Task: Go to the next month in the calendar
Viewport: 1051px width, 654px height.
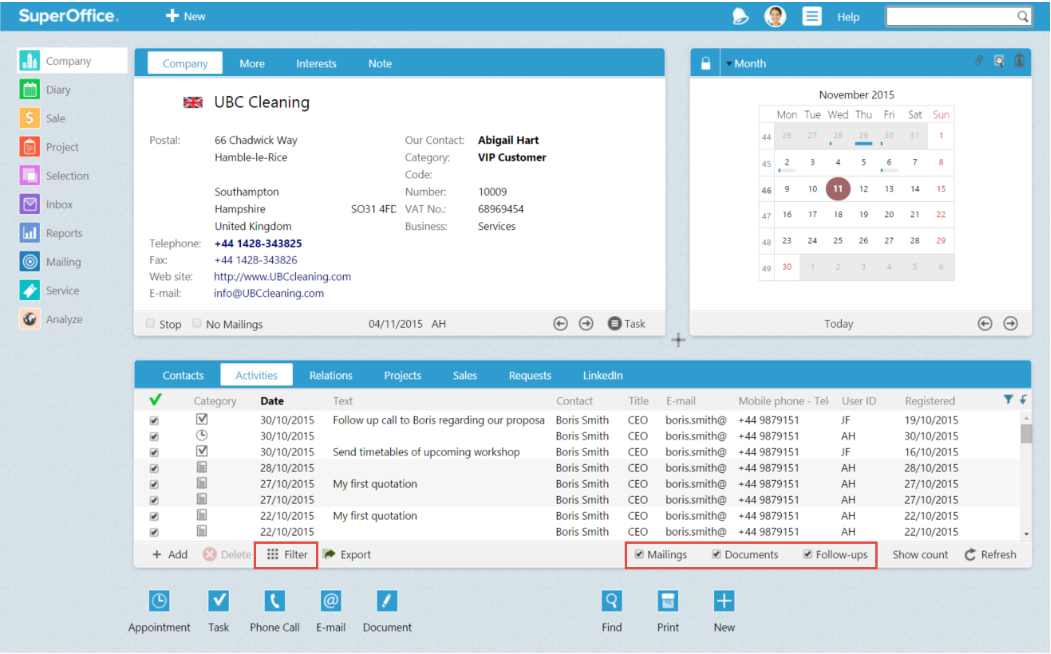Action: 1010,324
